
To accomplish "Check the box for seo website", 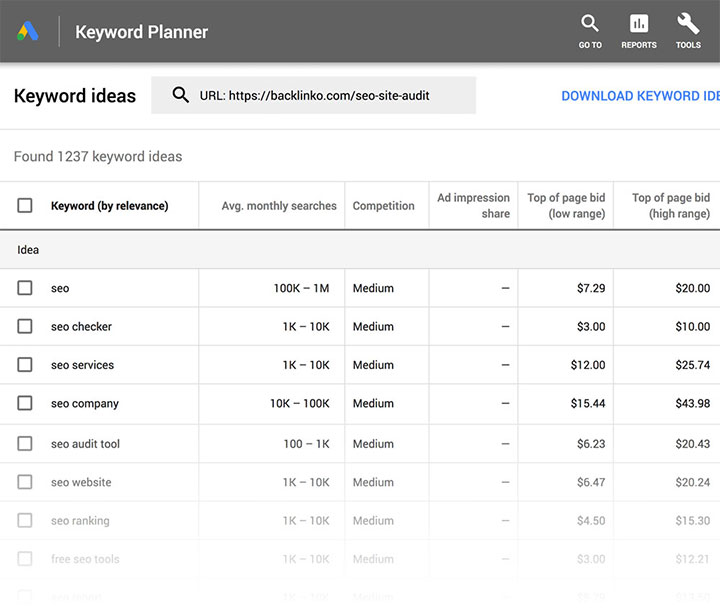I will click(25, 482).
